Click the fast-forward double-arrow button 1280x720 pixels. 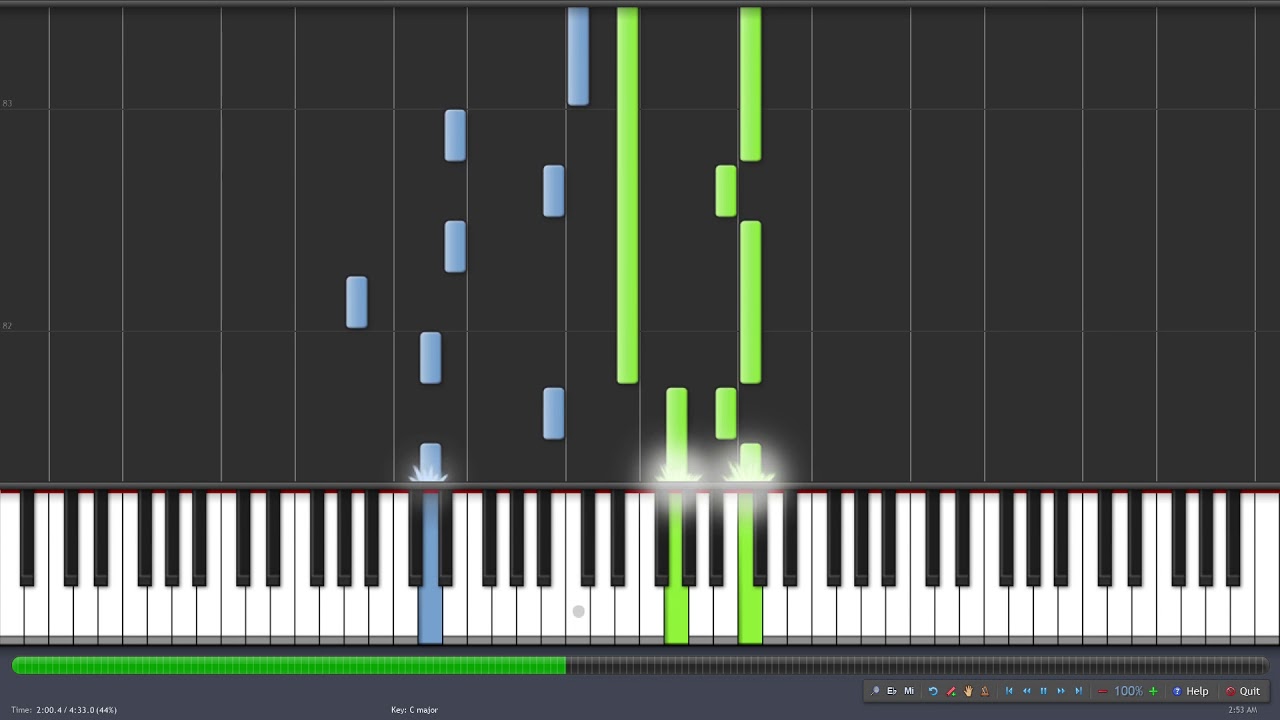pos(1061,691)
